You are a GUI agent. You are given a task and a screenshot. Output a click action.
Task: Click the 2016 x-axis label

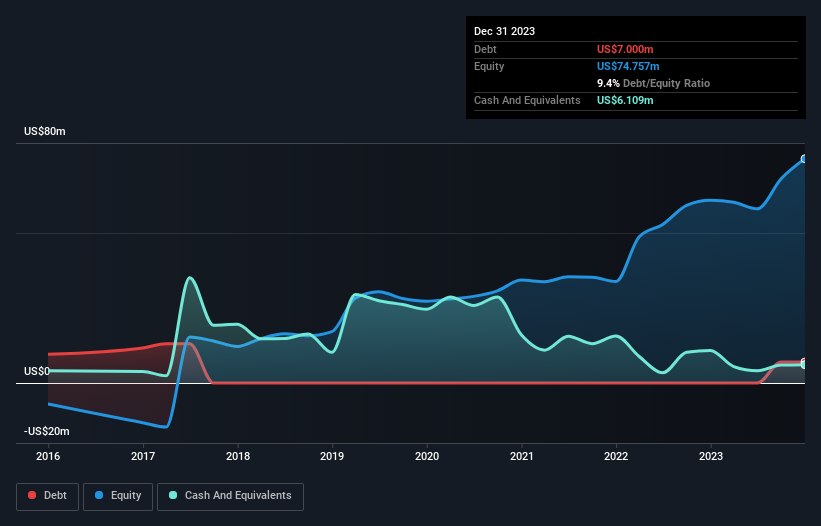[x=48, y=456]
